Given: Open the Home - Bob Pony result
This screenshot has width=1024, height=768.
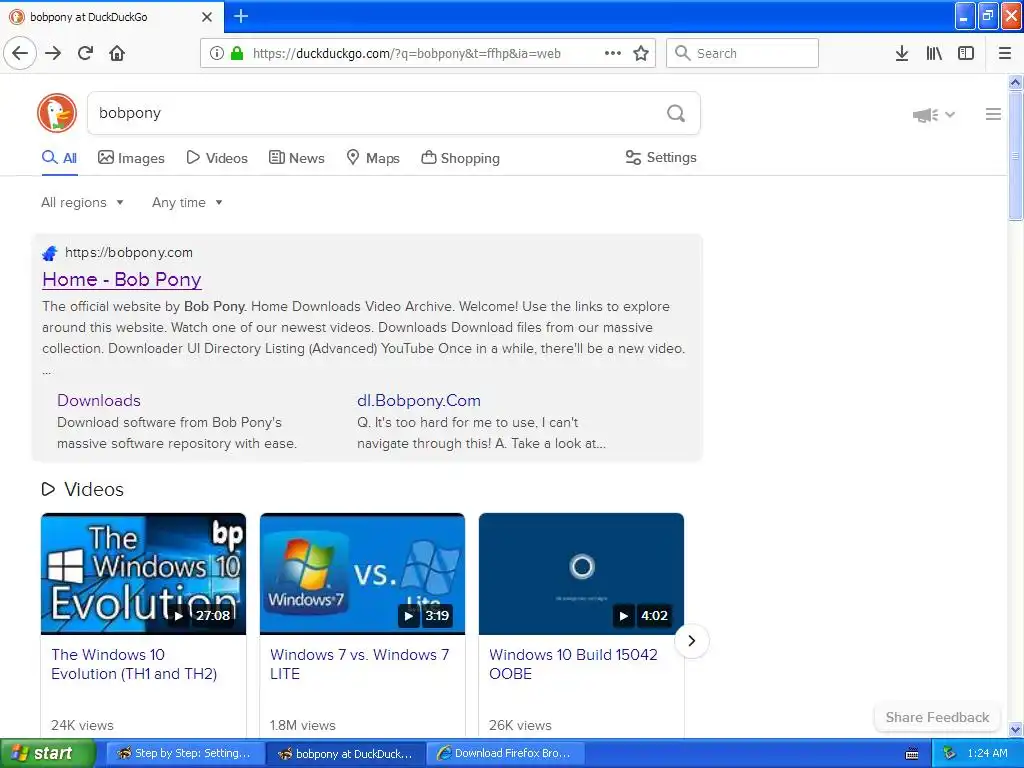Looking at the screenshot, I should pos(121,280).
